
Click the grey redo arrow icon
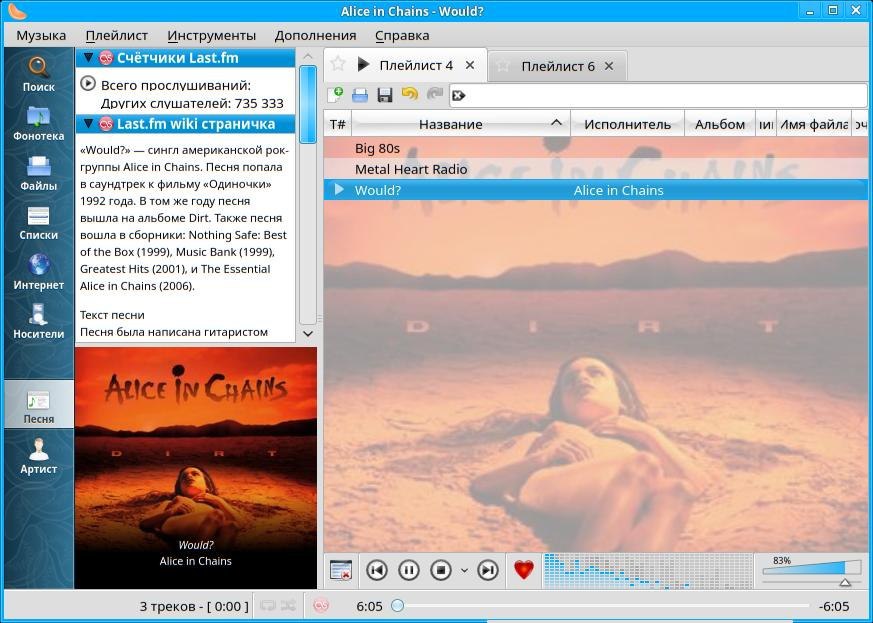(434, 94)
